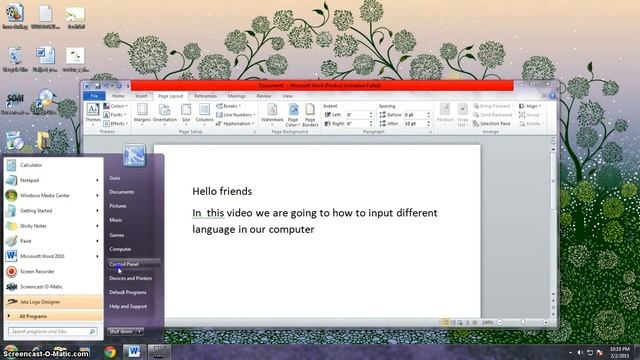Open Help and Support from Start menu

point(134,307)
